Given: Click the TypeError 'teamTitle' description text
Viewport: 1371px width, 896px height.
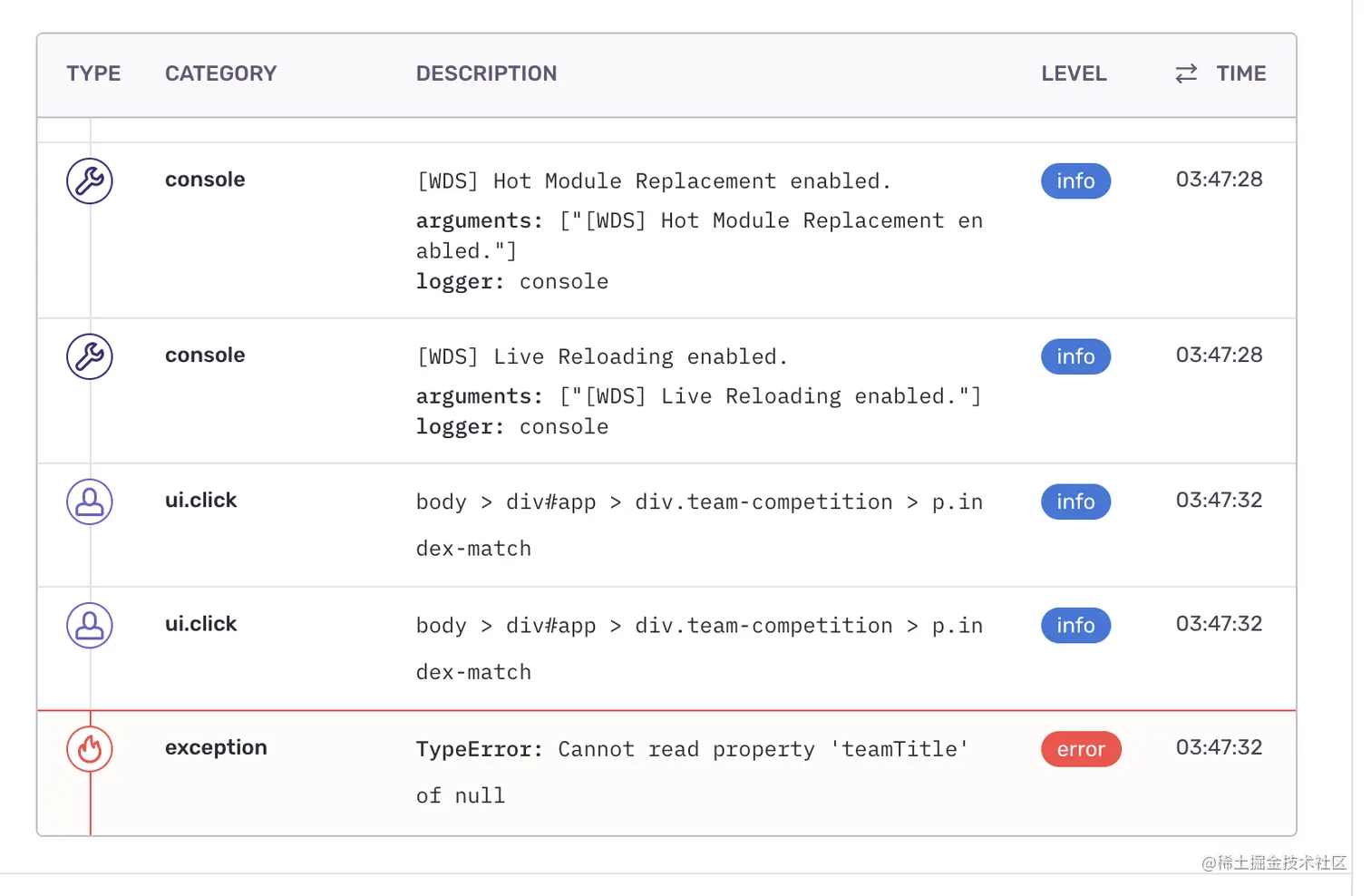Looking at the screenshot, I should (x=691, y=750).
